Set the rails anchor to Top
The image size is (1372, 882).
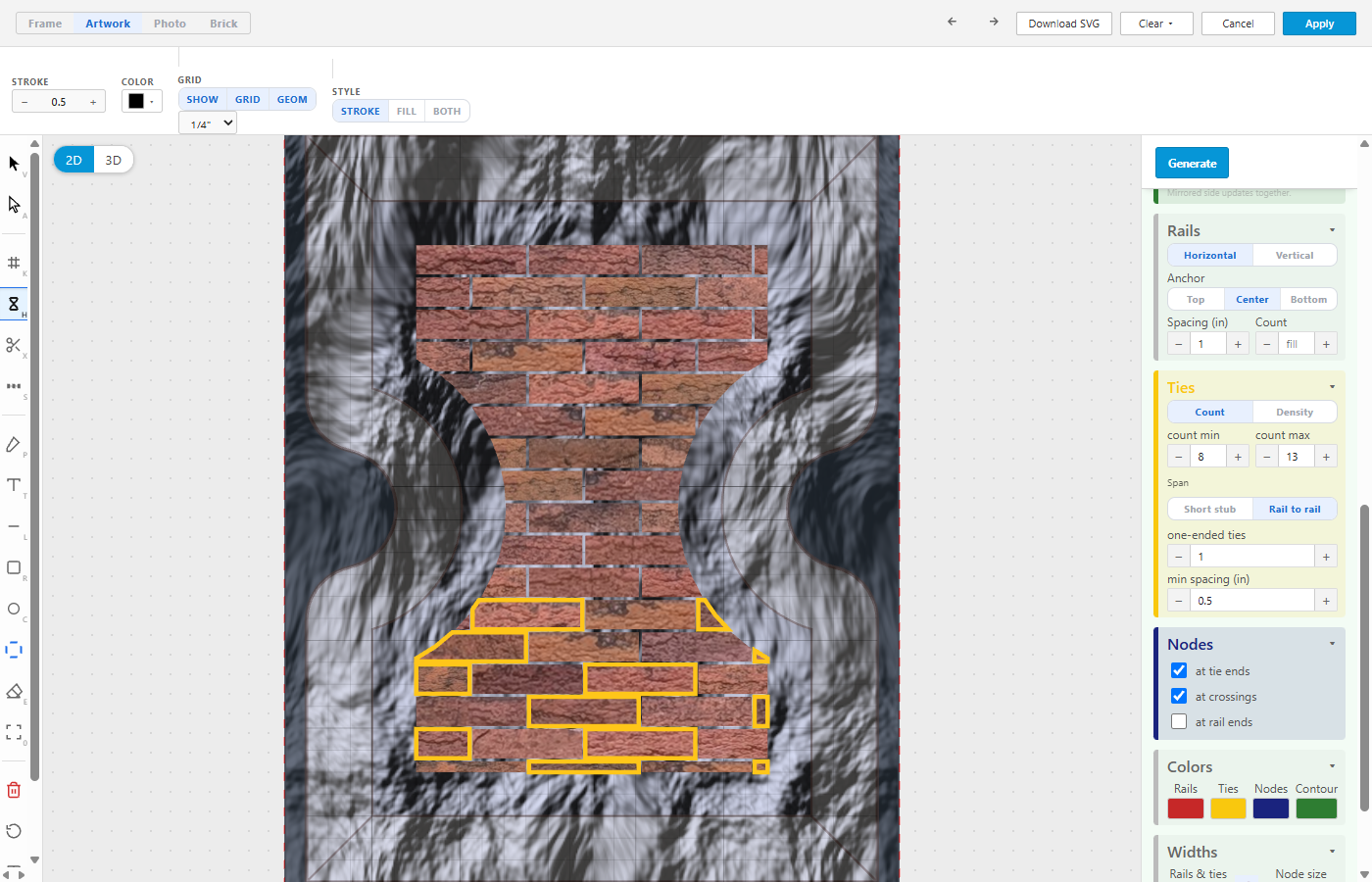pyautogui.click(x=1196, y=300)
